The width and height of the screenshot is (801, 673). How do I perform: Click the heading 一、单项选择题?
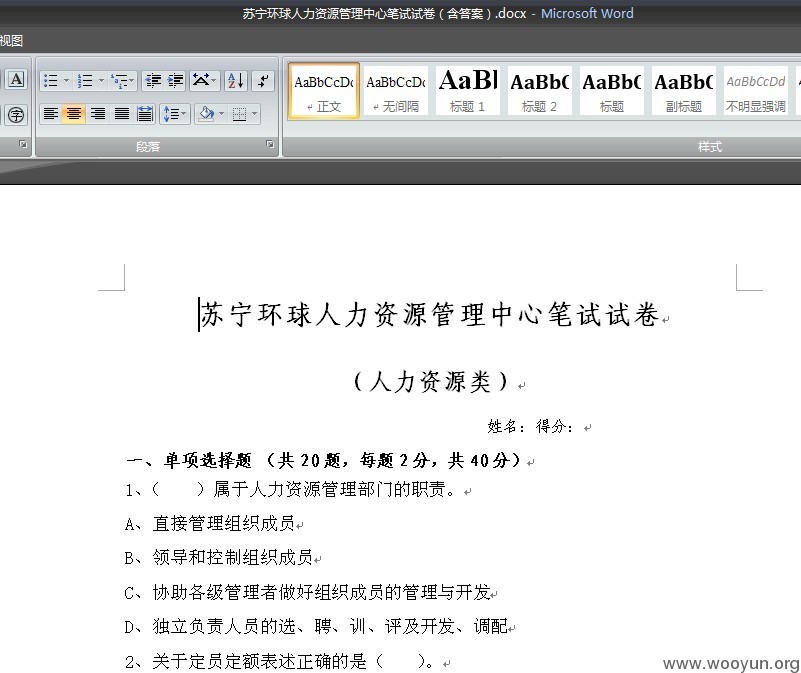(x=189, y=460)
